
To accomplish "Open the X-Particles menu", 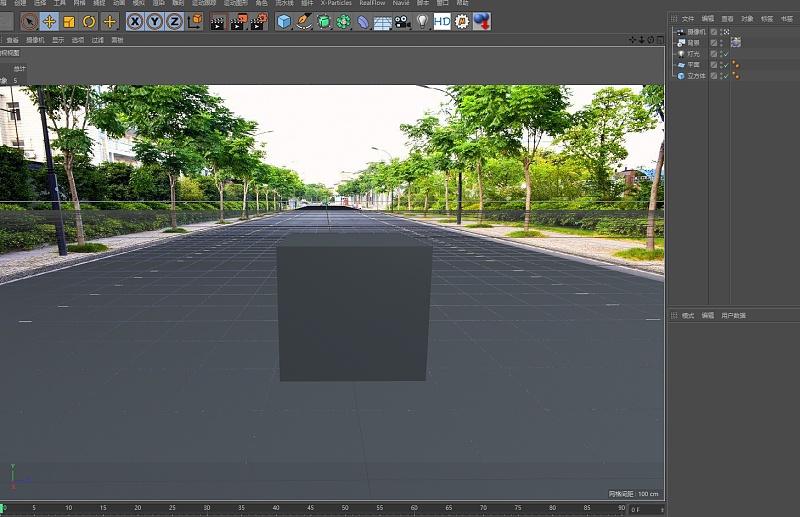I will point(336,3).
